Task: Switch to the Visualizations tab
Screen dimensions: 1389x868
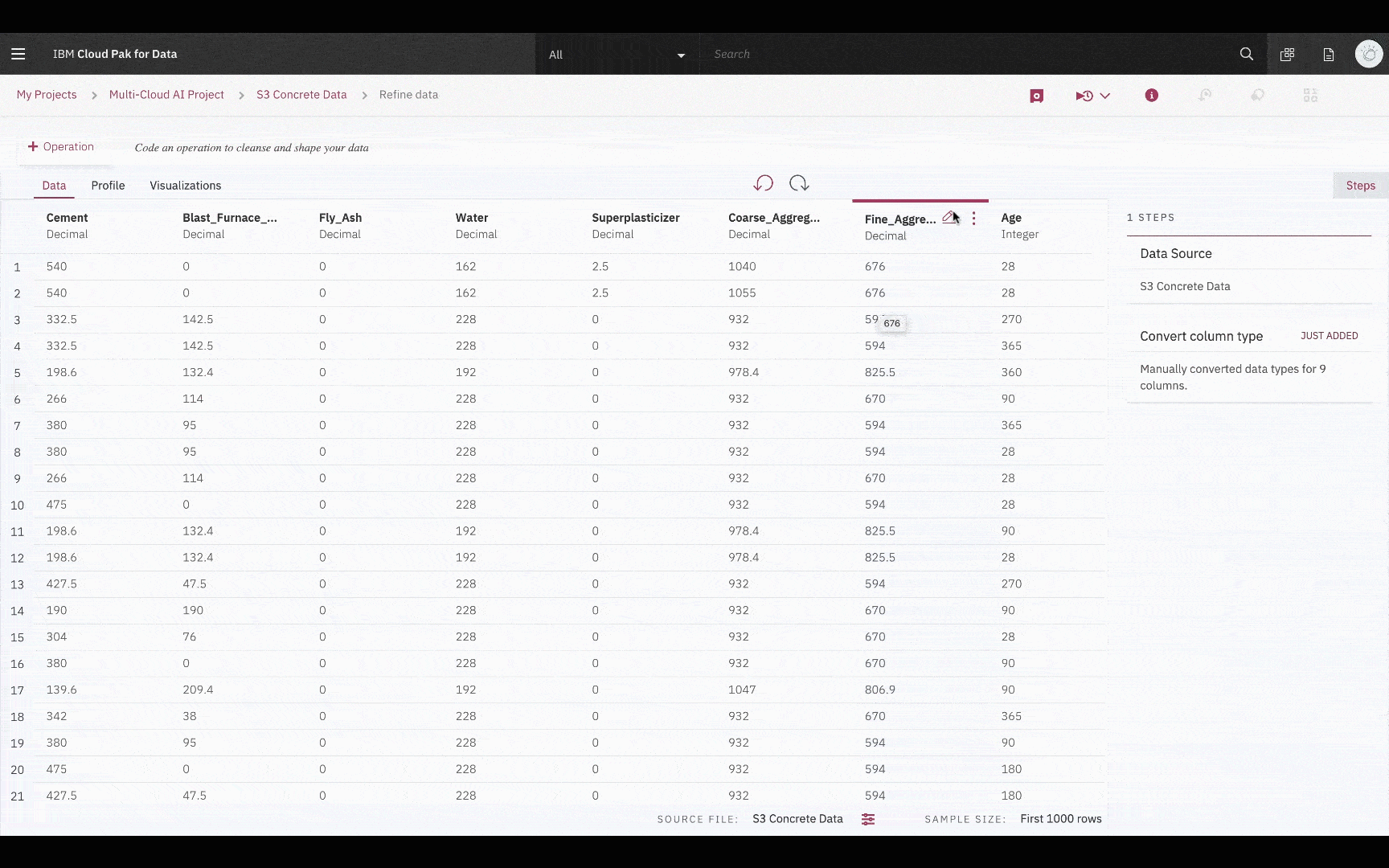Action: pos(186,186)
